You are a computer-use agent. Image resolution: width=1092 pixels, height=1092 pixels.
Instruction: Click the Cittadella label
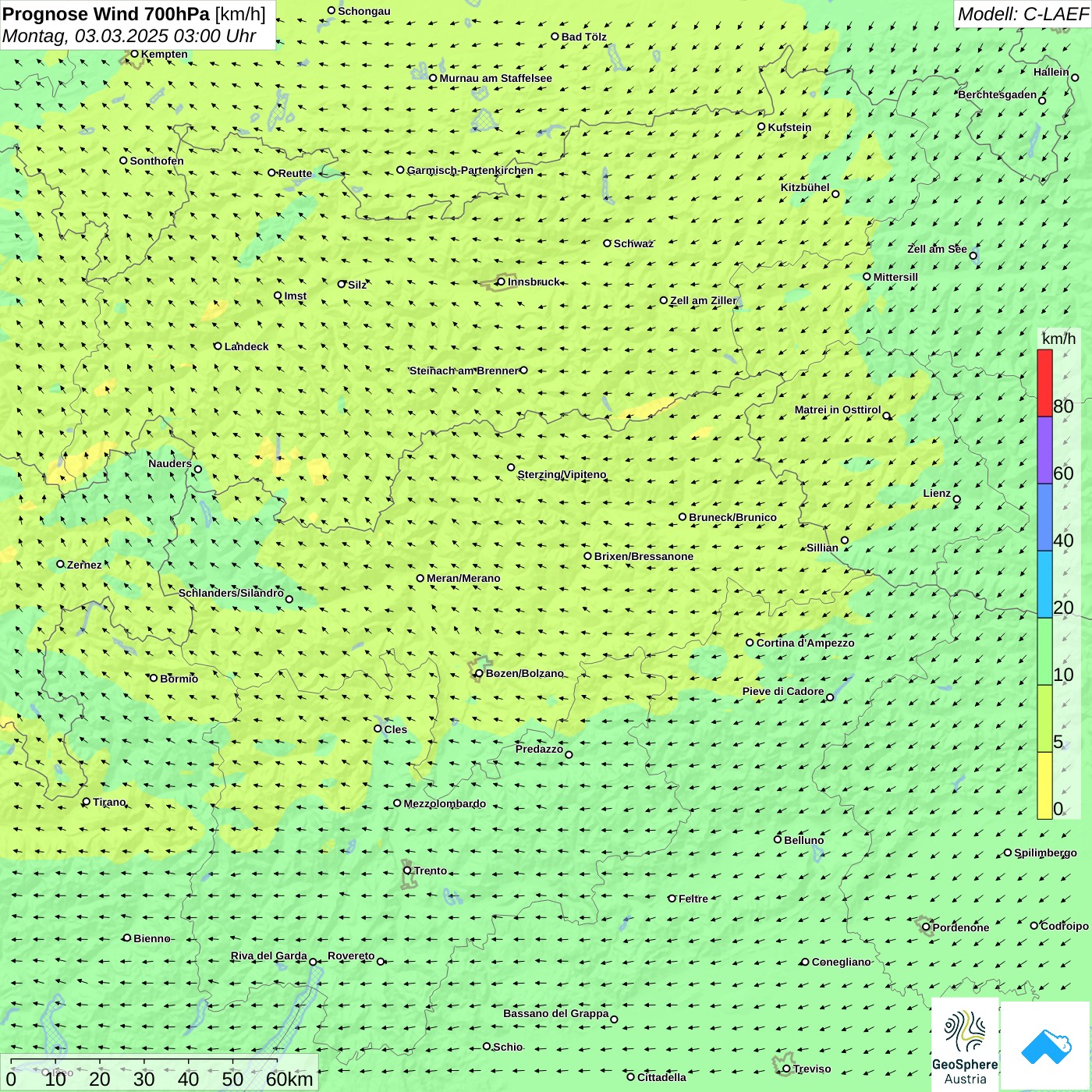pyautogui.click(x=661, y=1077)
